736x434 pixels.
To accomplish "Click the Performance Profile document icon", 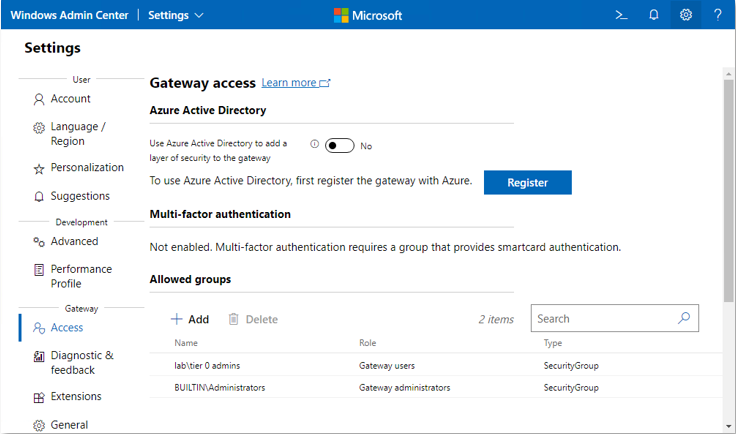I will 39,270.
